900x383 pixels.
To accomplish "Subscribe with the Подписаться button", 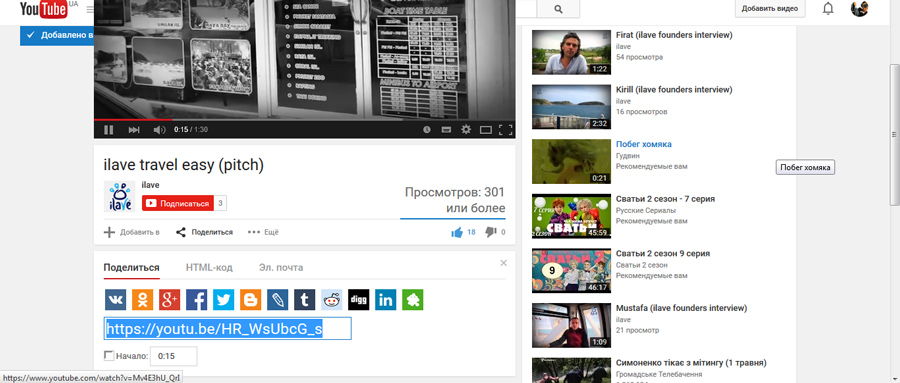I will pyautogui.click(x=178, y=203).
